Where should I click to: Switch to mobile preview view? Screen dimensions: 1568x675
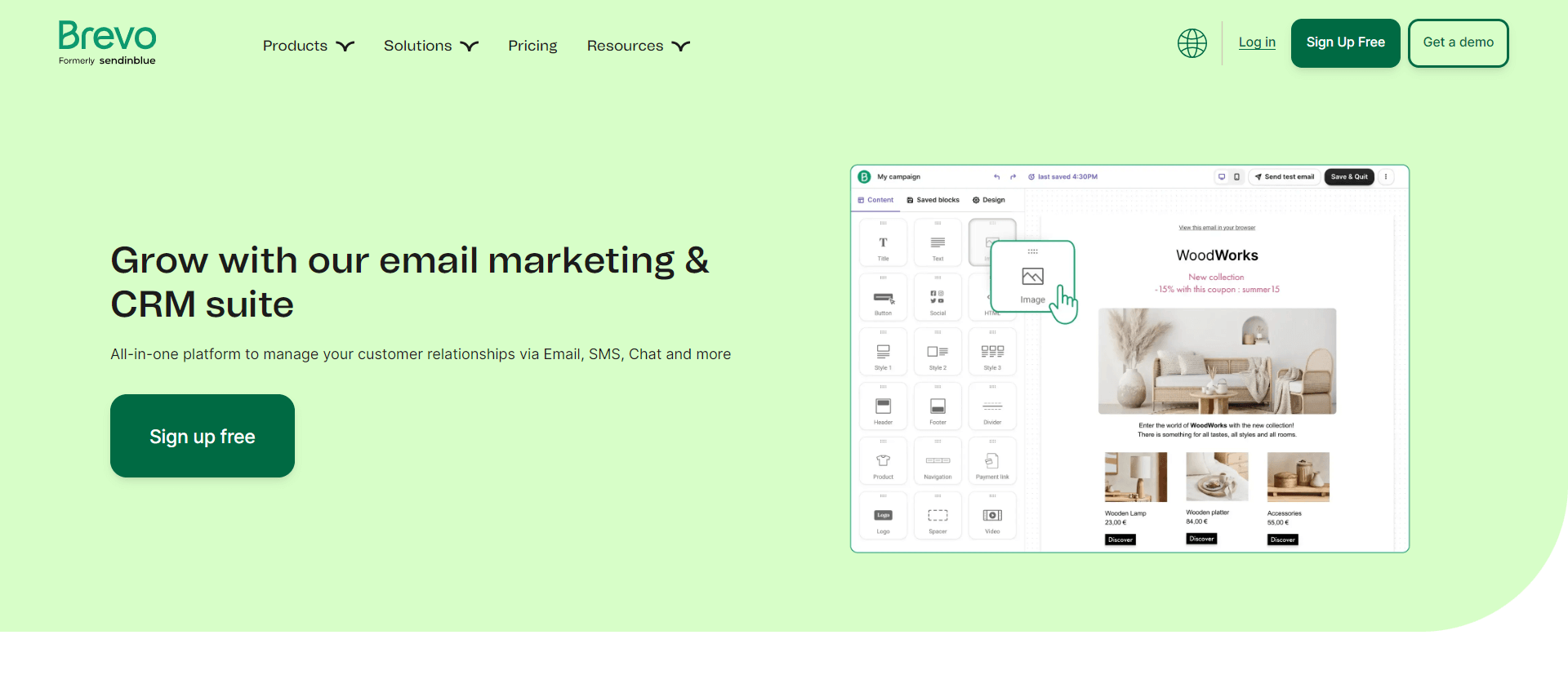(x=1236, y=177)
